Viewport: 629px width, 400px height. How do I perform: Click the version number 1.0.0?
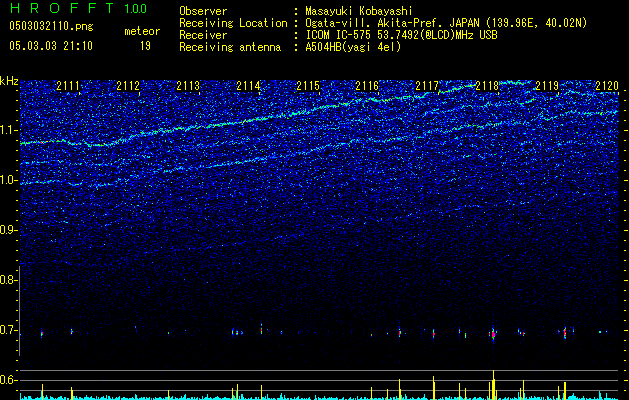click(135, 8)
